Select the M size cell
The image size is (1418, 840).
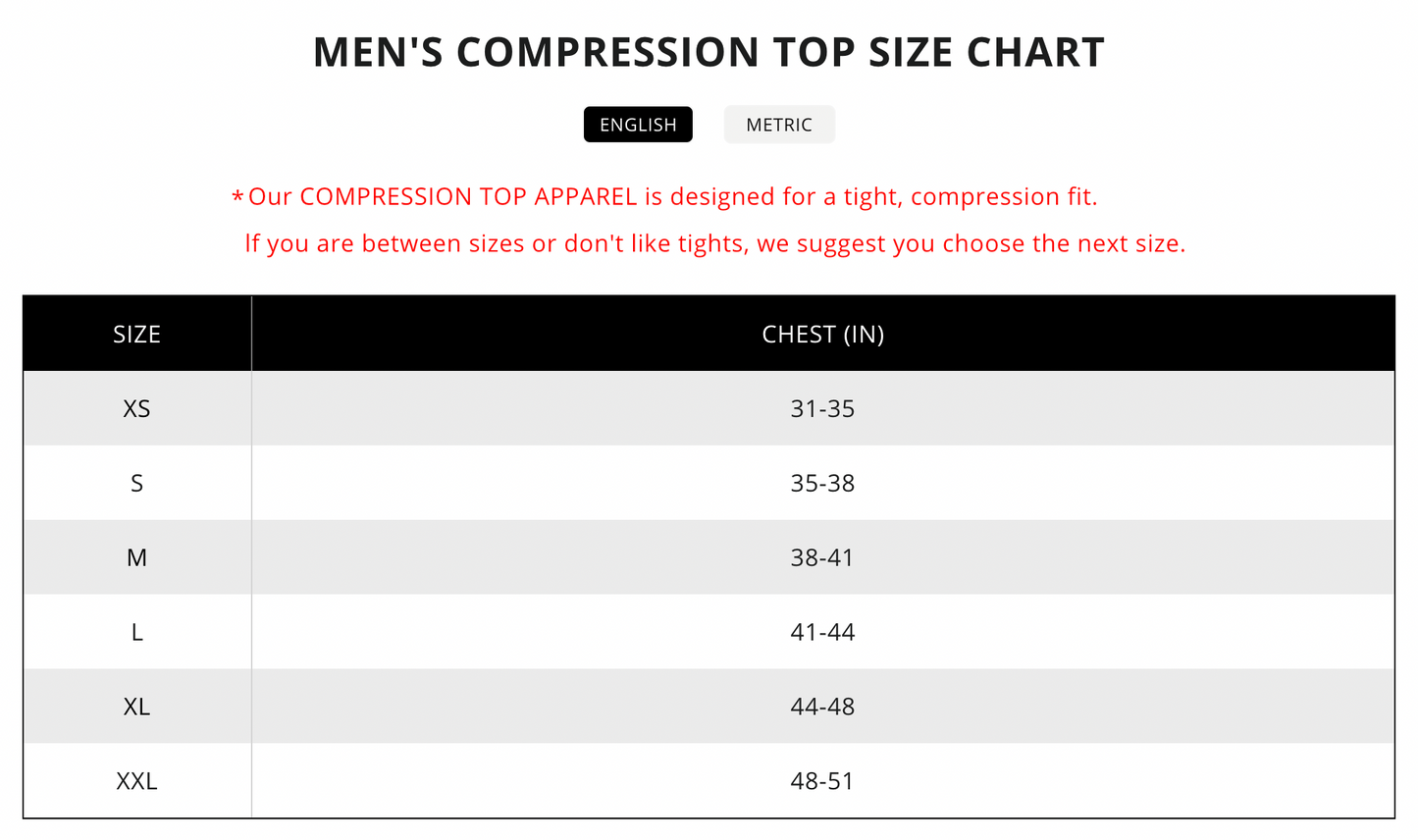[136, 557]
